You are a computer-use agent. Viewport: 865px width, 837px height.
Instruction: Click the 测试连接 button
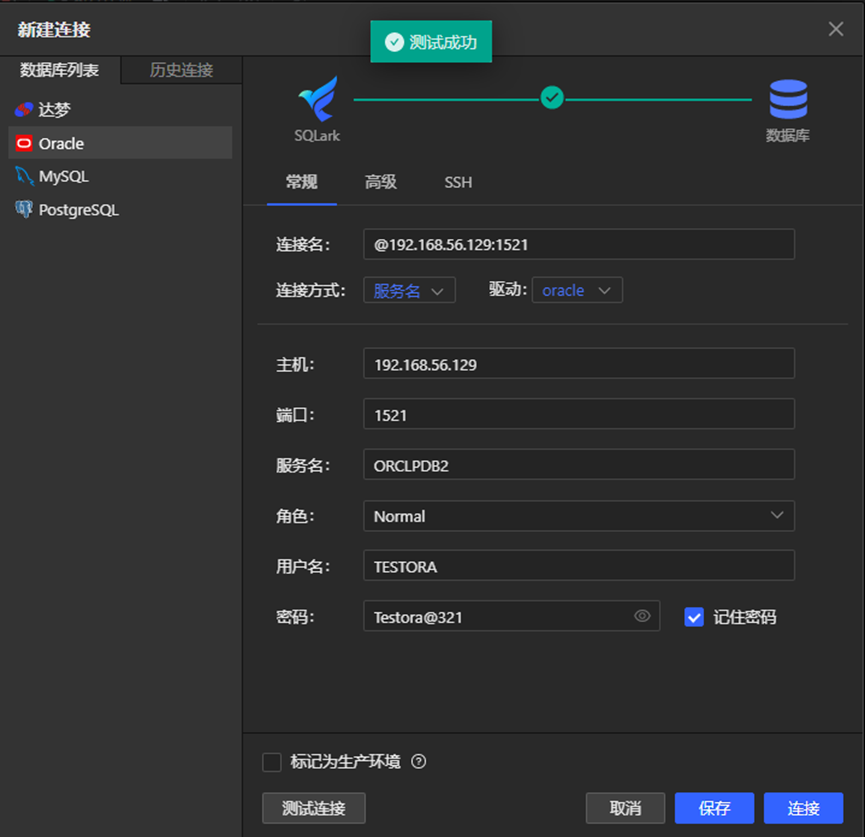pyautogui.click(x=314, y=808)
